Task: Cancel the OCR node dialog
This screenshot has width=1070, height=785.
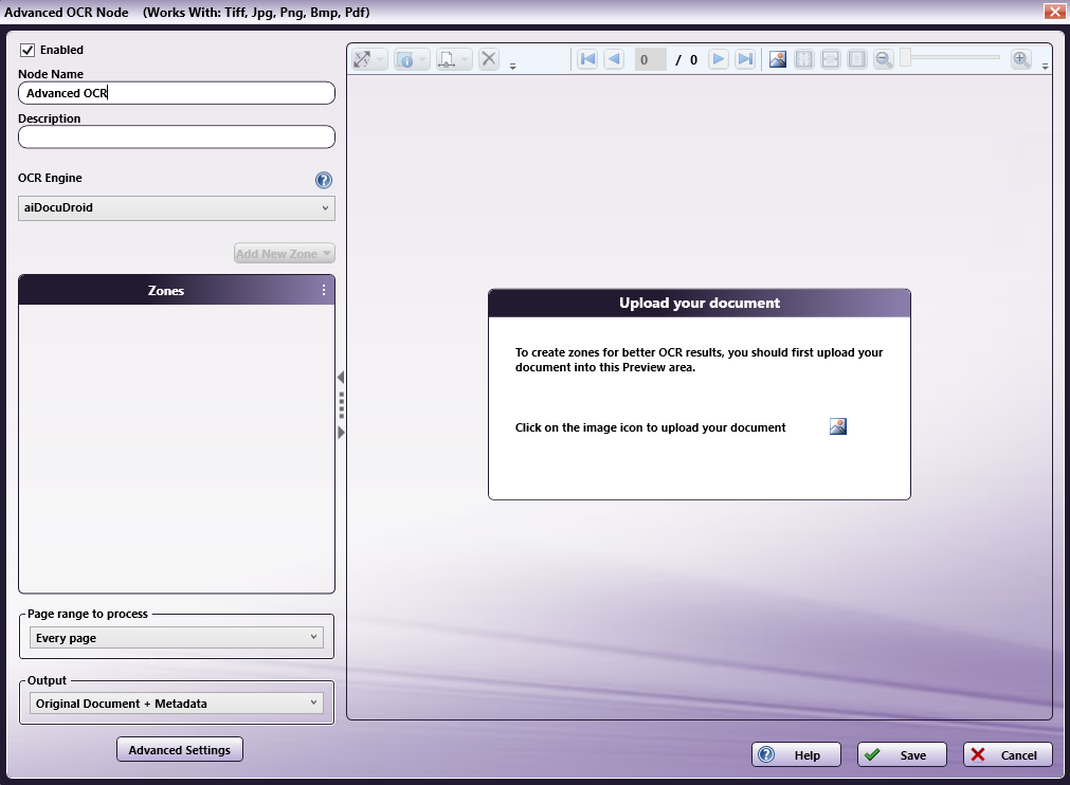Action: (x=1008, y=755)
